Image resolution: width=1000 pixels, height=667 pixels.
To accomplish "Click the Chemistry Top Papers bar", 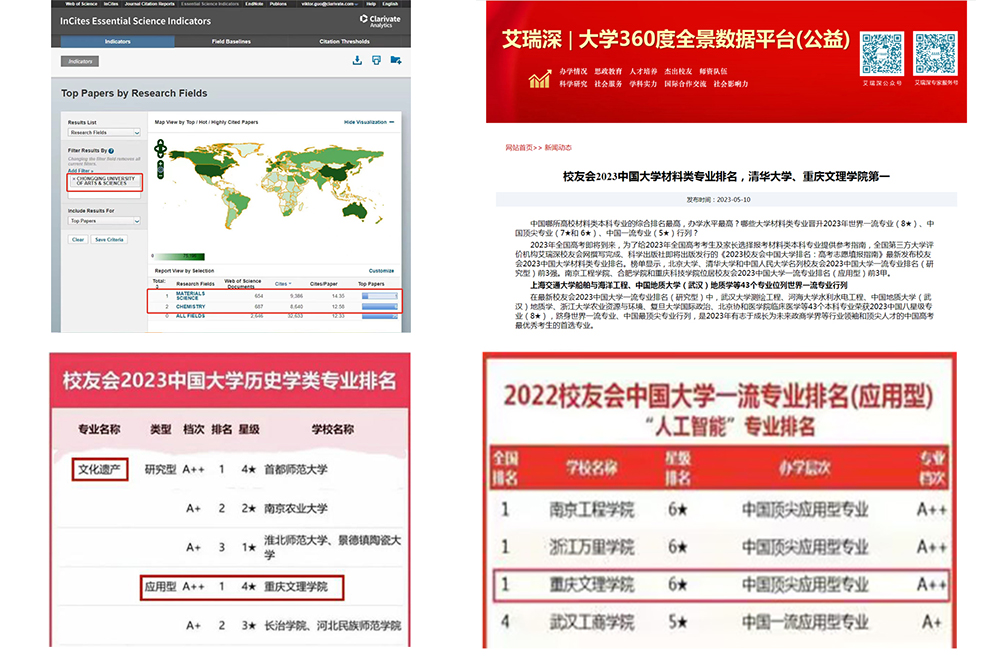I will (x=379, y=306).
